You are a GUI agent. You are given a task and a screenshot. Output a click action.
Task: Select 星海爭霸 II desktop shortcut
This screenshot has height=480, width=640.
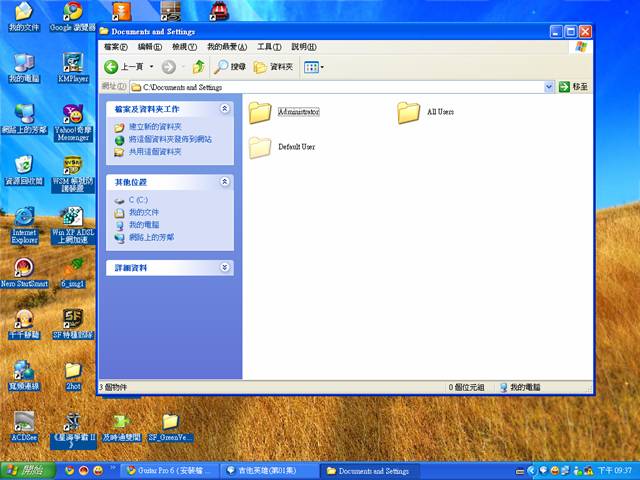point(73,430)
